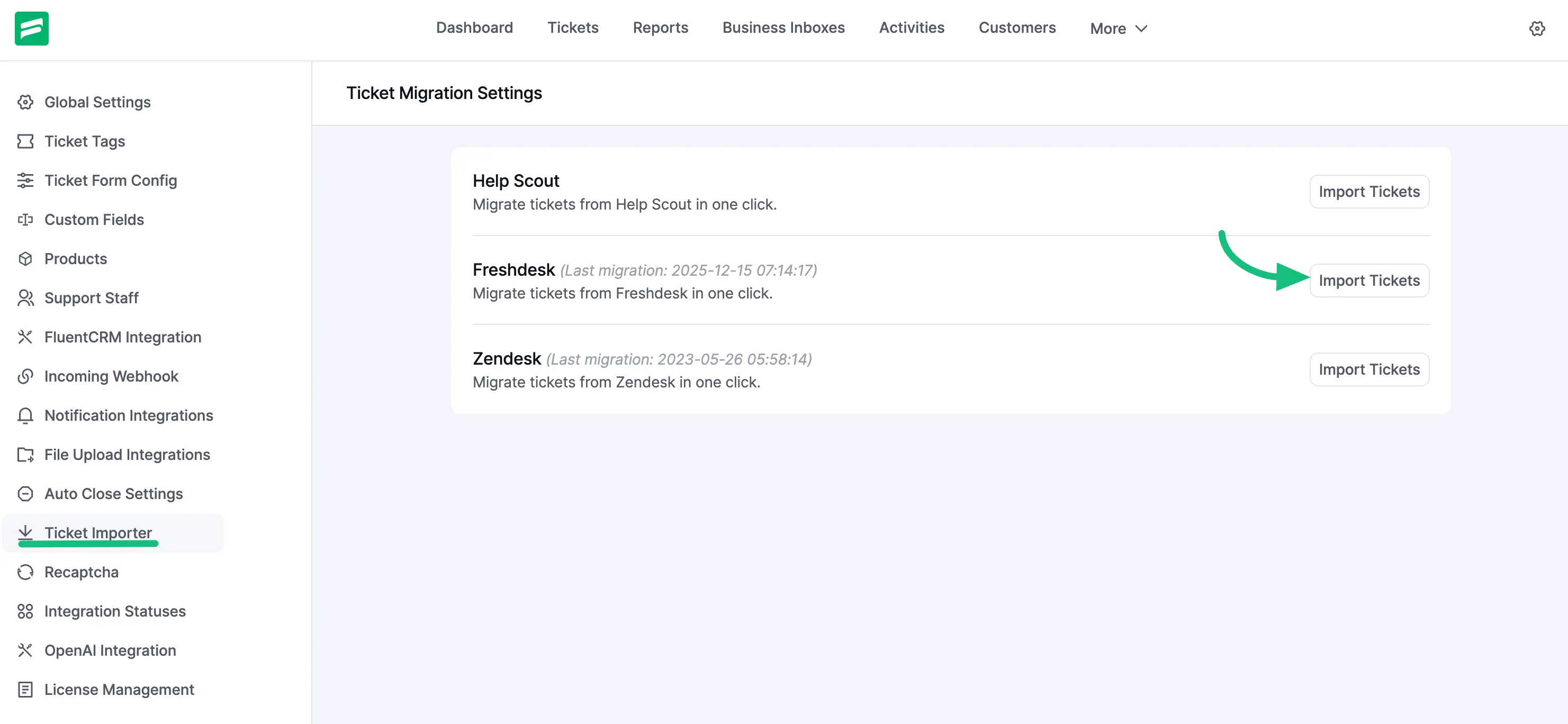Open settings via top-right gear icon
Image resolution: width=1568 pixels, height=724 pixels.
pyautogui.click(x=1537, y=28)
